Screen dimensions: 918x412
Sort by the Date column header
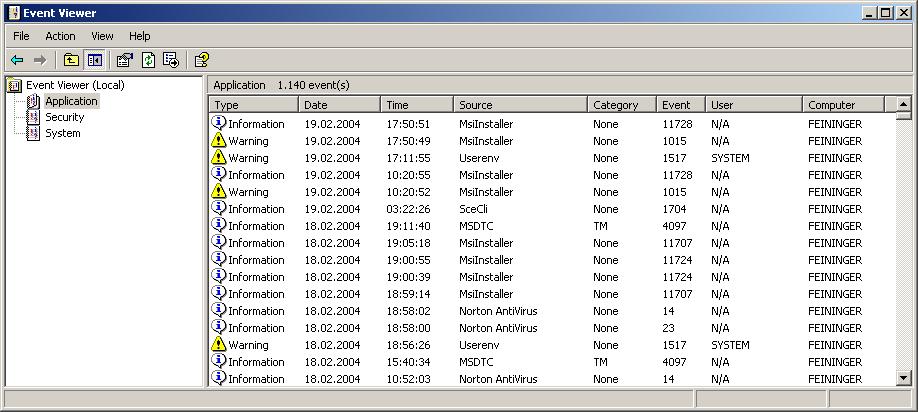coord(340,105)
